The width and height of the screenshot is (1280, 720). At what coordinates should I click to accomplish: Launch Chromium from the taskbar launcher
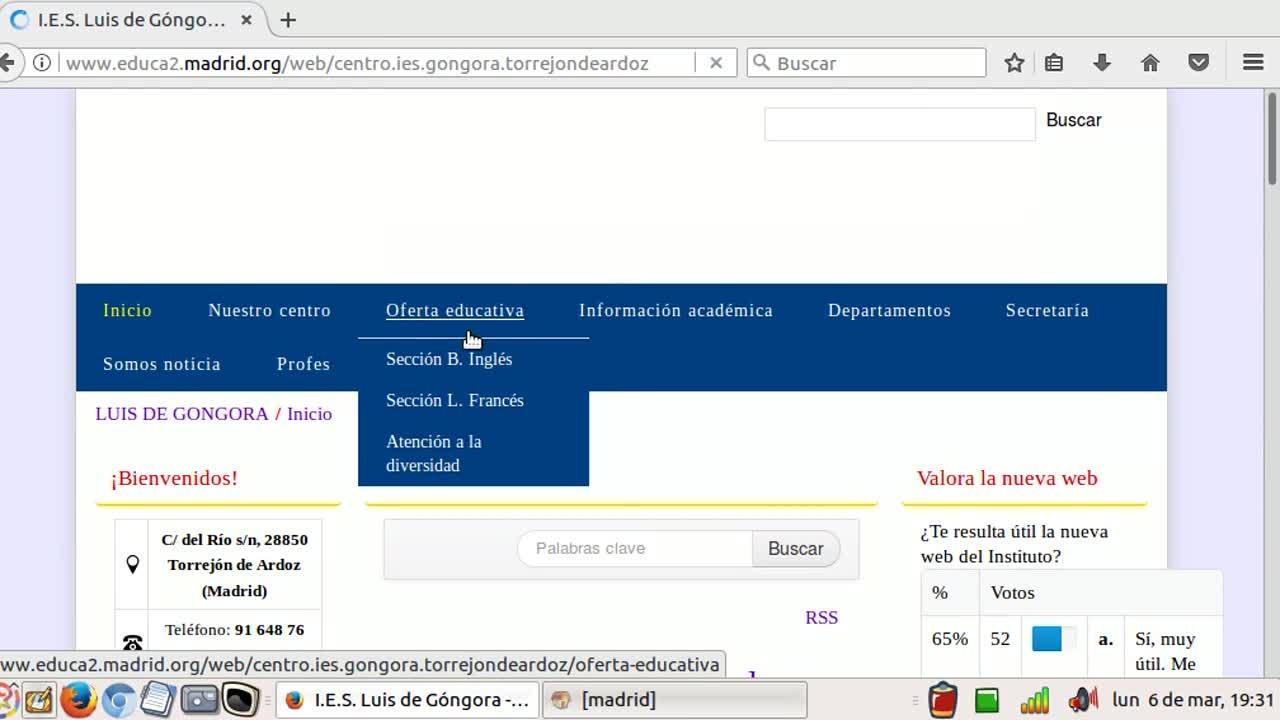[x=118, y=701]
